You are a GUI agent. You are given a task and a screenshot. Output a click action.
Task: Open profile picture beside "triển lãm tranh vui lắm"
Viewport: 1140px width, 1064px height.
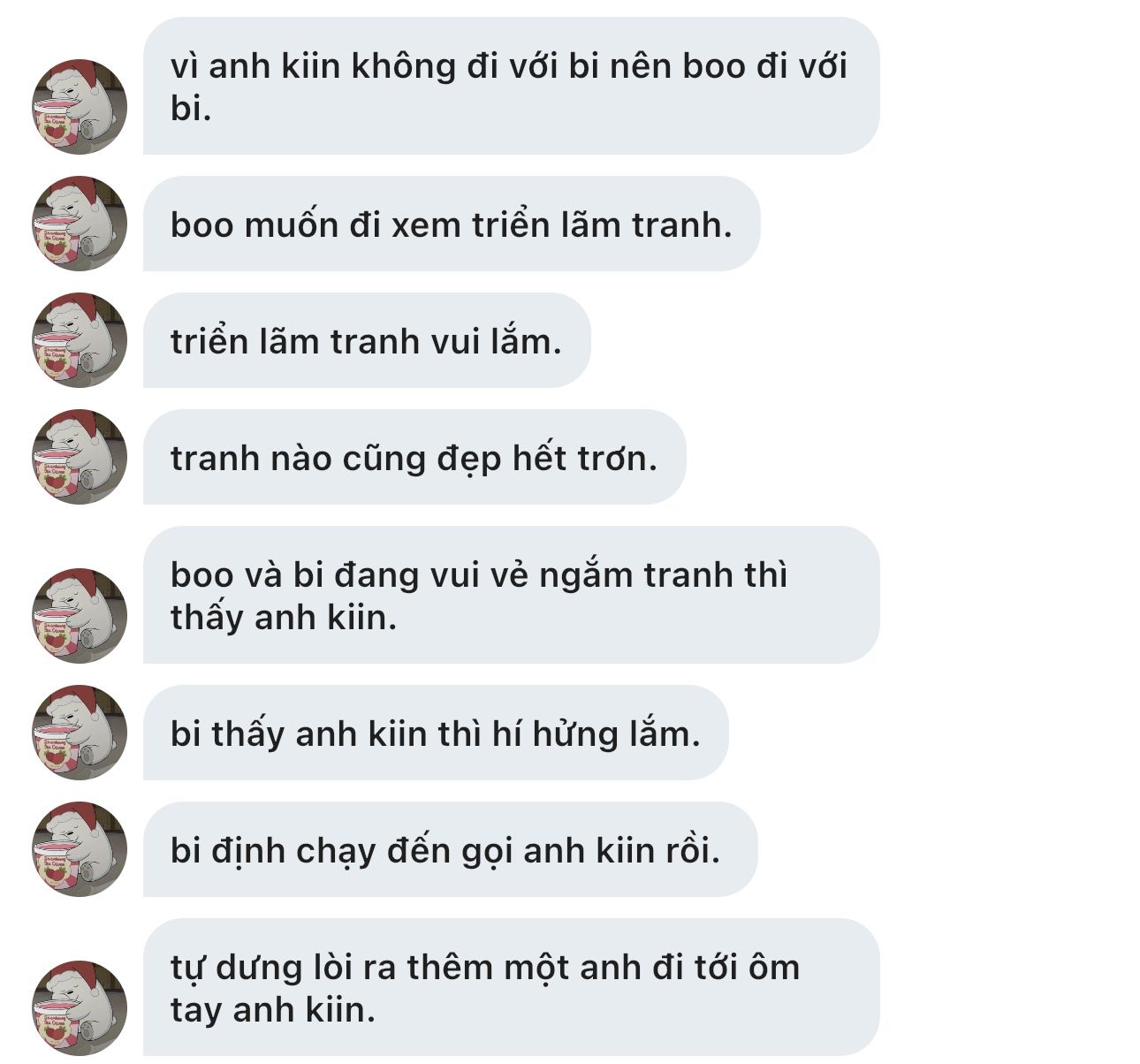click(80, 340)
